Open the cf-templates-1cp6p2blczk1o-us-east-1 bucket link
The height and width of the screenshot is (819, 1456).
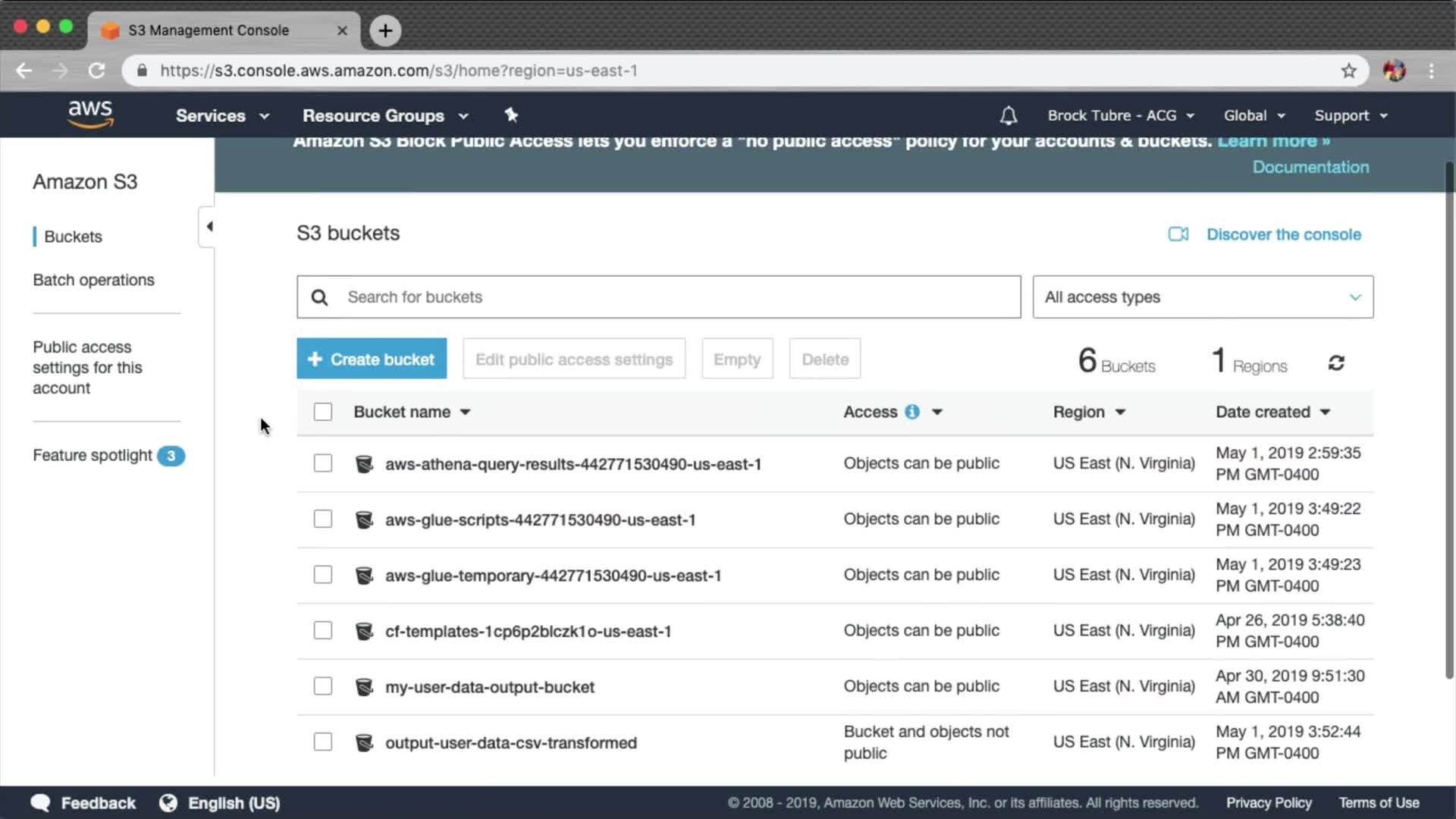528,632
